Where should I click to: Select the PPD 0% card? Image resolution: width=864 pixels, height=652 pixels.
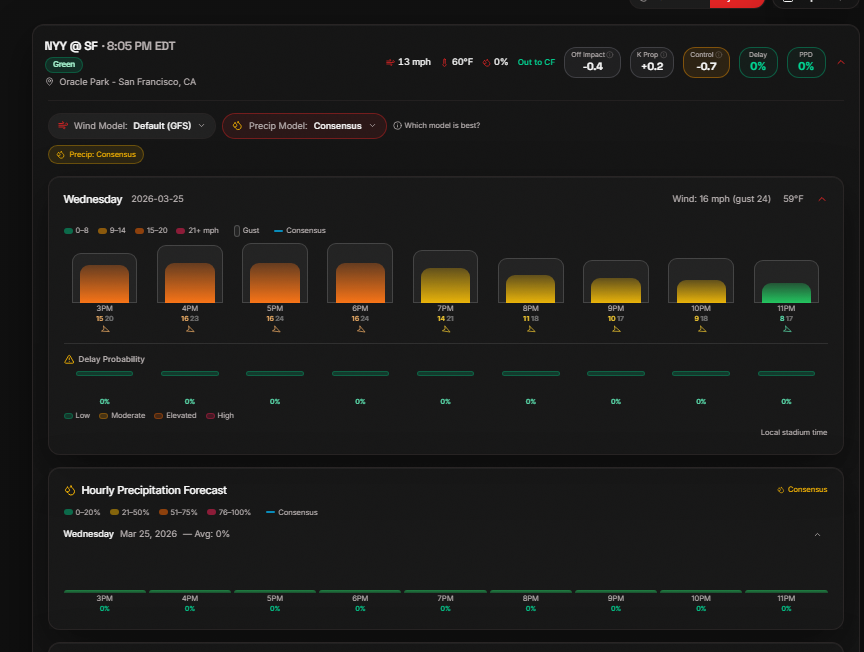click(806, 62)
